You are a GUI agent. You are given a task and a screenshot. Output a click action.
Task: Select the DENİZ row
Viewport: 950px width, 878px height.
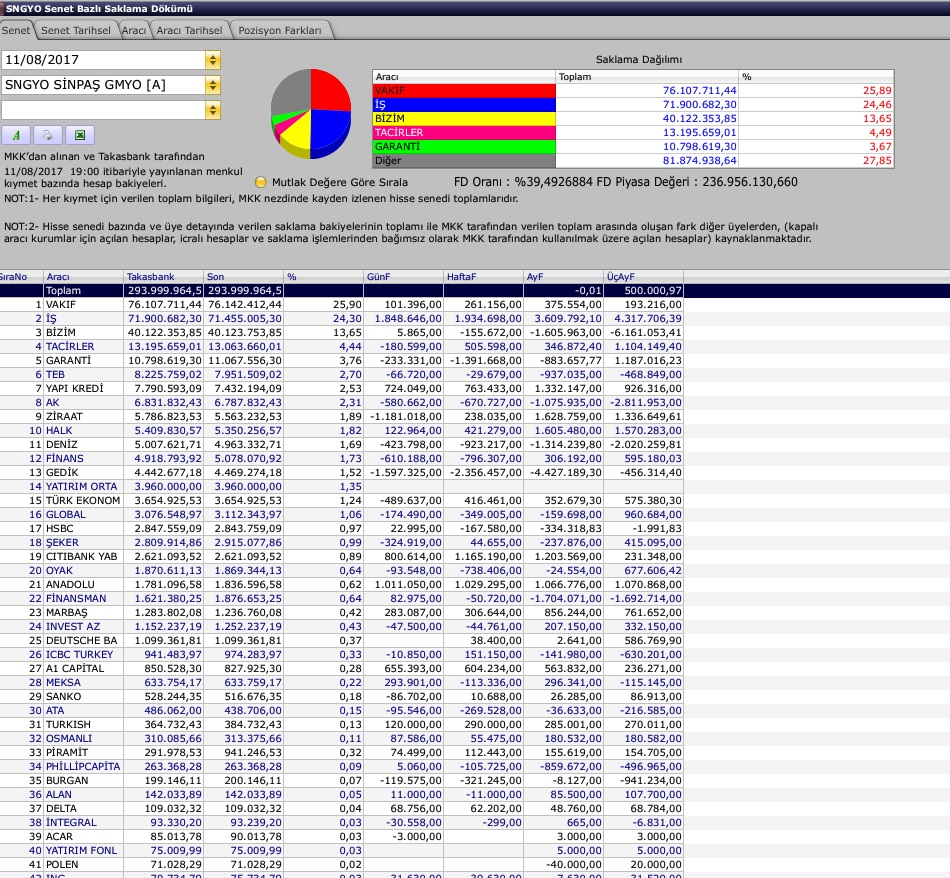pos(342,444)
